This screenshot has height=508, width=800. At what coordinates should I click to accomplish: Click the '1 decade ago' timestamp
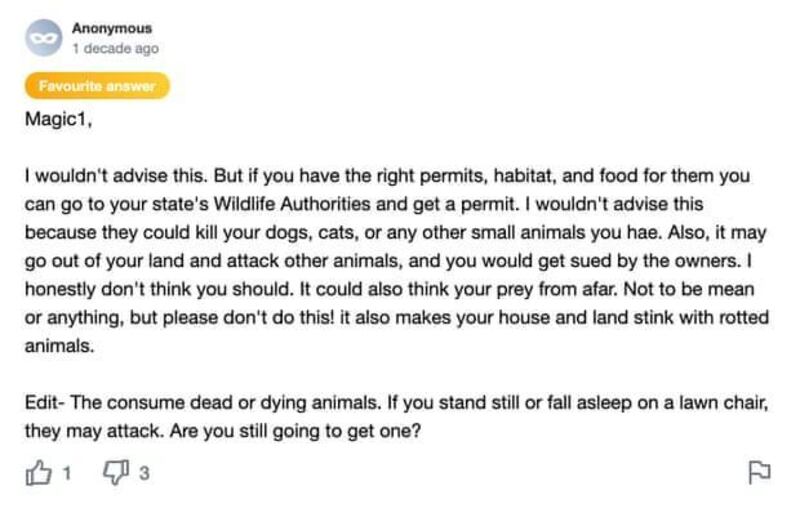tap(115, 48)
